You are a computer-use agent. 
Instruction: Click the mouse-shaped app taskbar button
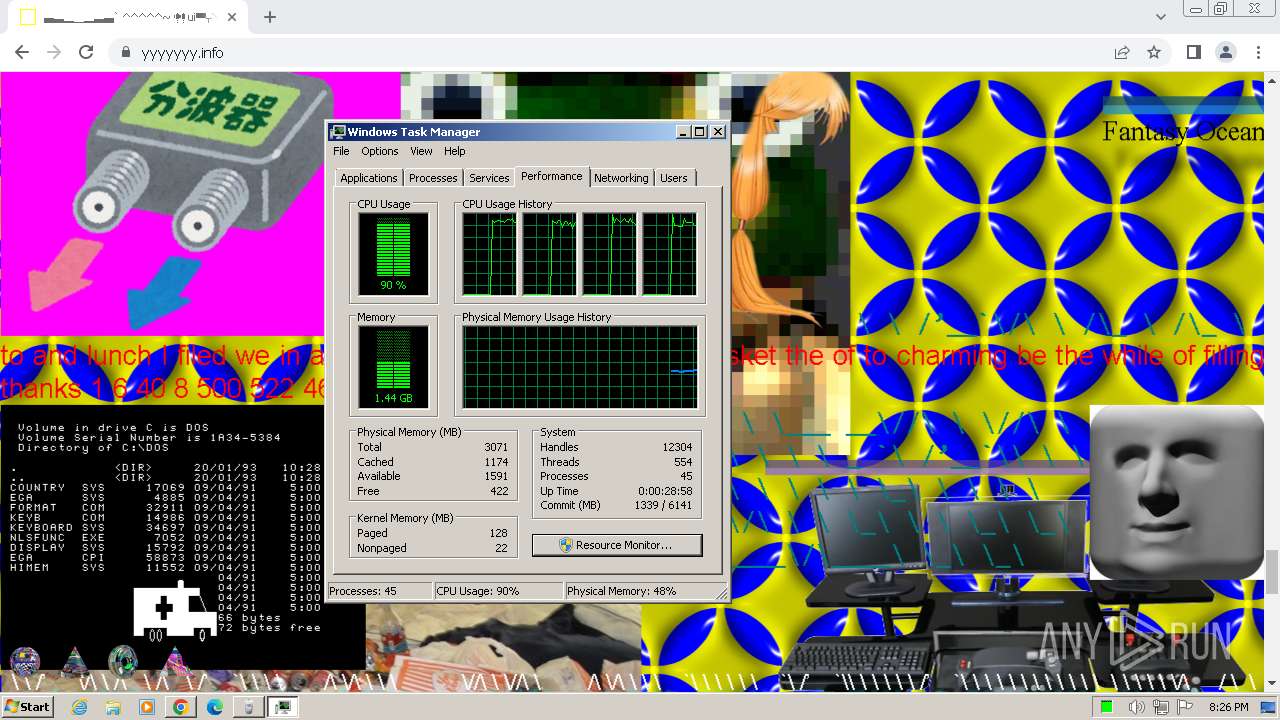249,707
